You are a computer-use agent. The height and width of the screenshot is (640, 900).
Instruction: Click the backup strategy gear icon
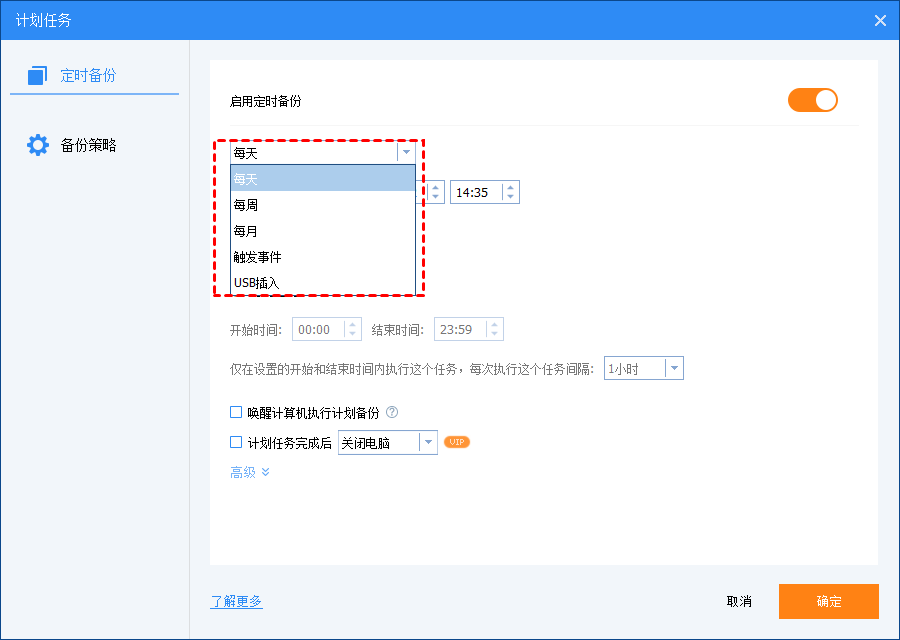(38, 145)
